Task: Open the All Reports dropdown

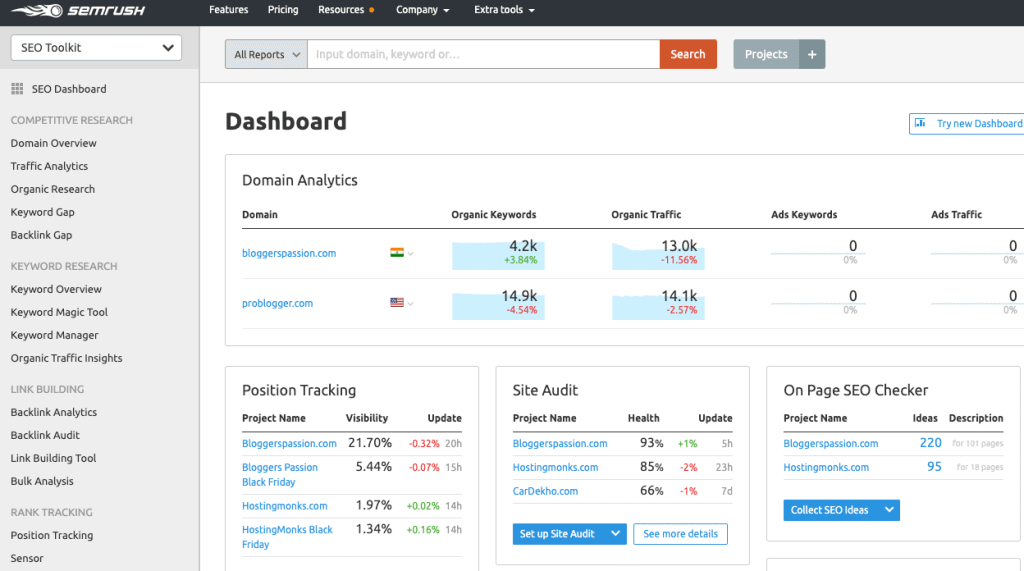Action: pos(266,54)
